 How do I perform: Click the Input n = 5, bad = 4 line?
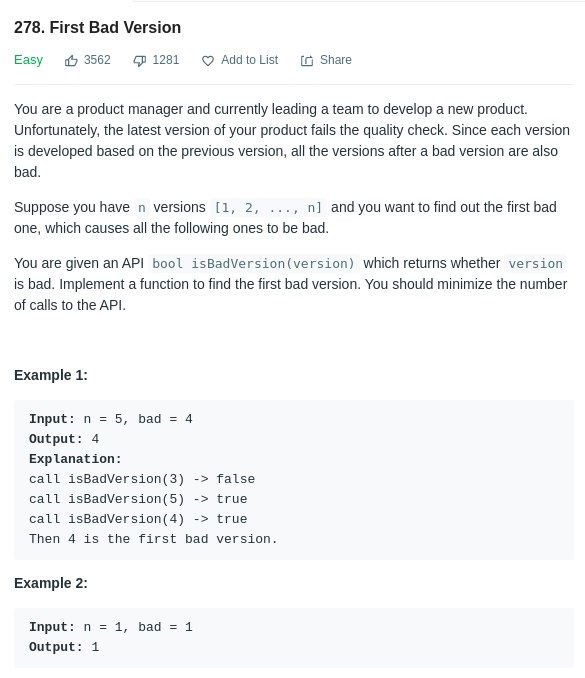(x=111, y=419)
